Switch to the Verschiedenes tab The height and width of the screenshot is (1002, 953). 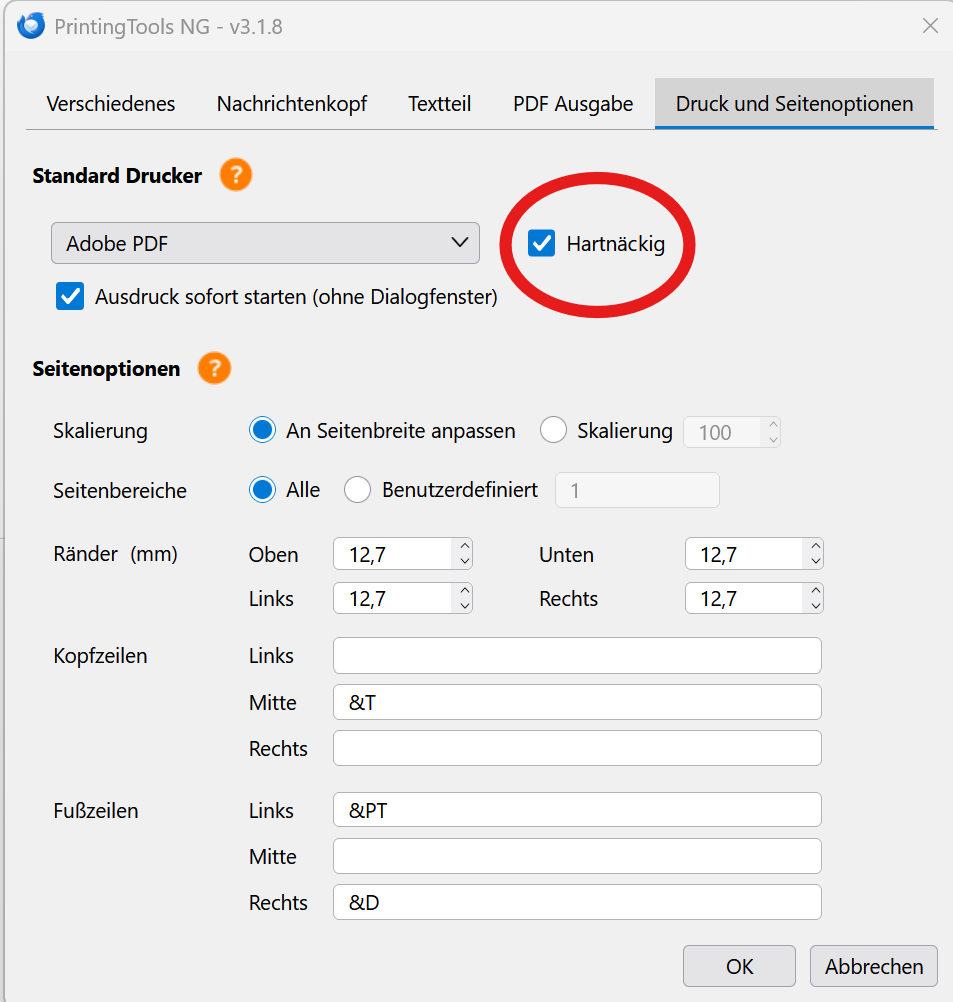(x=111, y=104)
